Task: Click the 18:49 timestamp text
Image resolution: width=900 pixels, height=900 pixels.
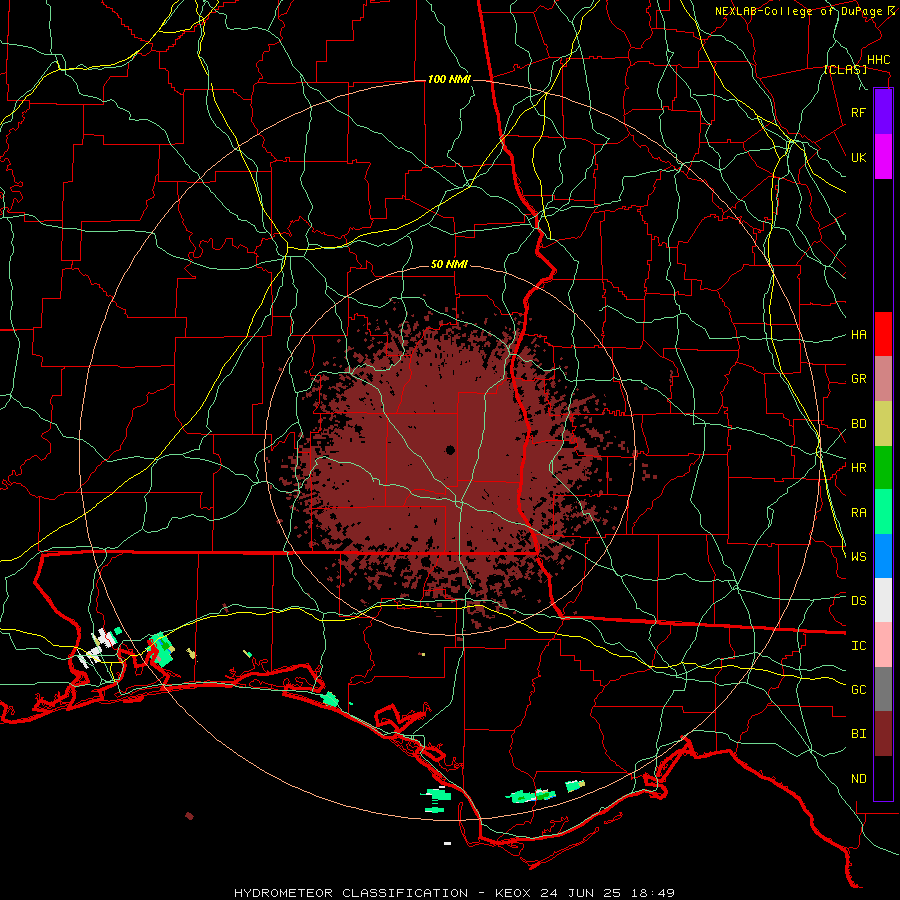Action: pyautogui.click(x=651, y=893)
